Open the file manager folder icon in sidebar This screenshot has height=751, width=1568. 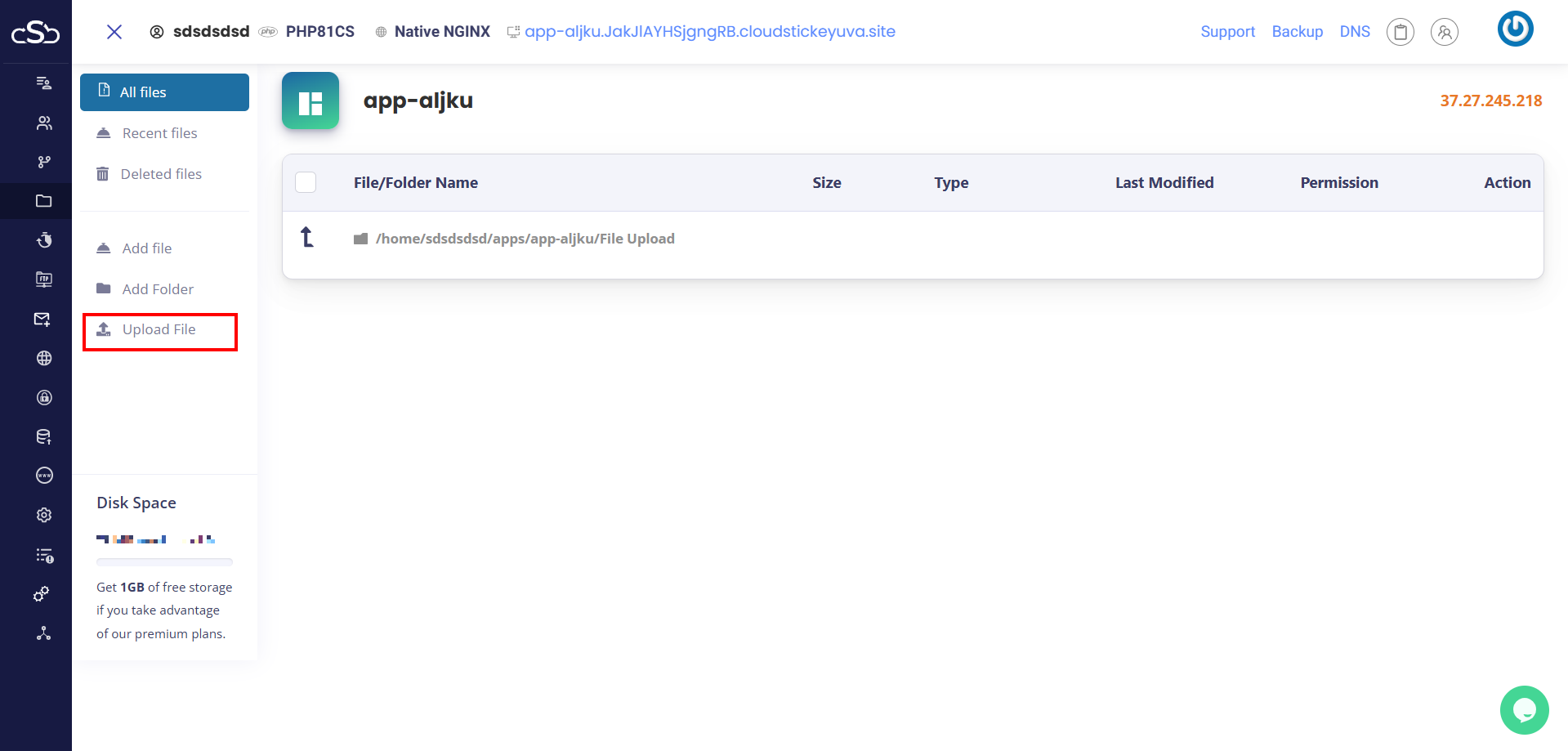[44, 201]
